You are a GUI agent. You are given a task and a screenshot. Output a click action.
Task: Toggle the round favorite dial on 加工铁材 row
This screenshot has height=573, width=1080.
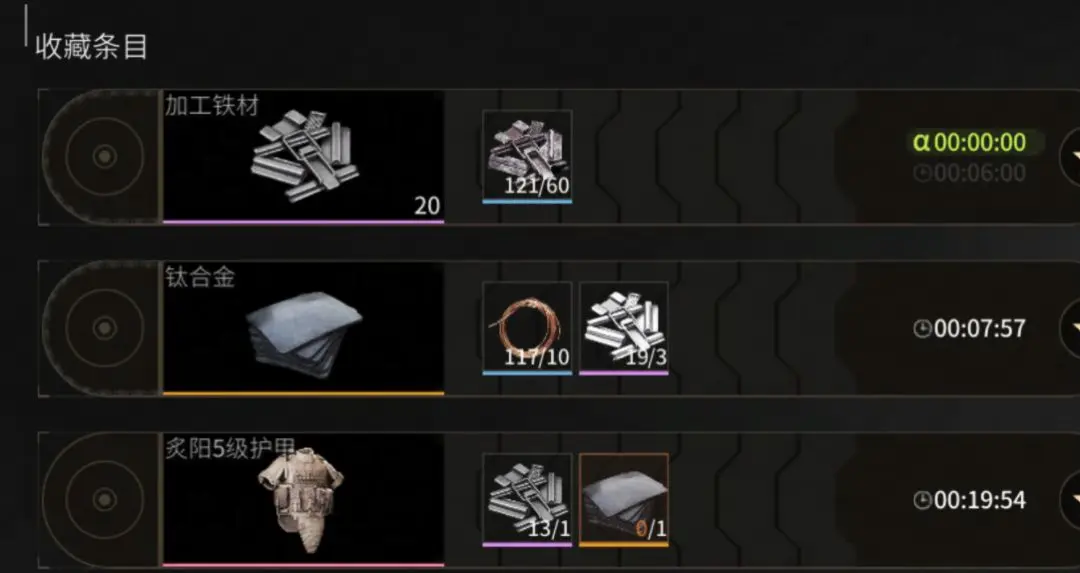coord(103,157)
